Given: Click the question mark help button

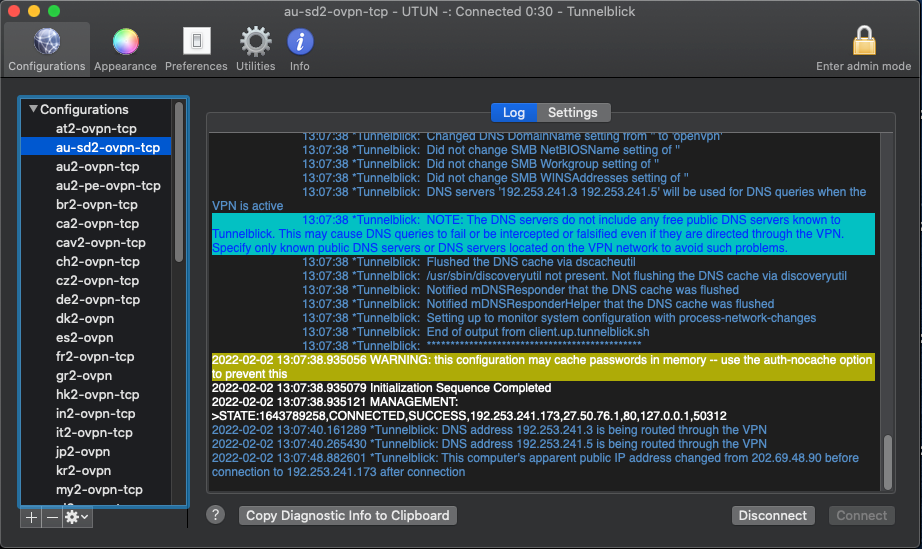Looking at the screenshot, I should pos(216,515).
